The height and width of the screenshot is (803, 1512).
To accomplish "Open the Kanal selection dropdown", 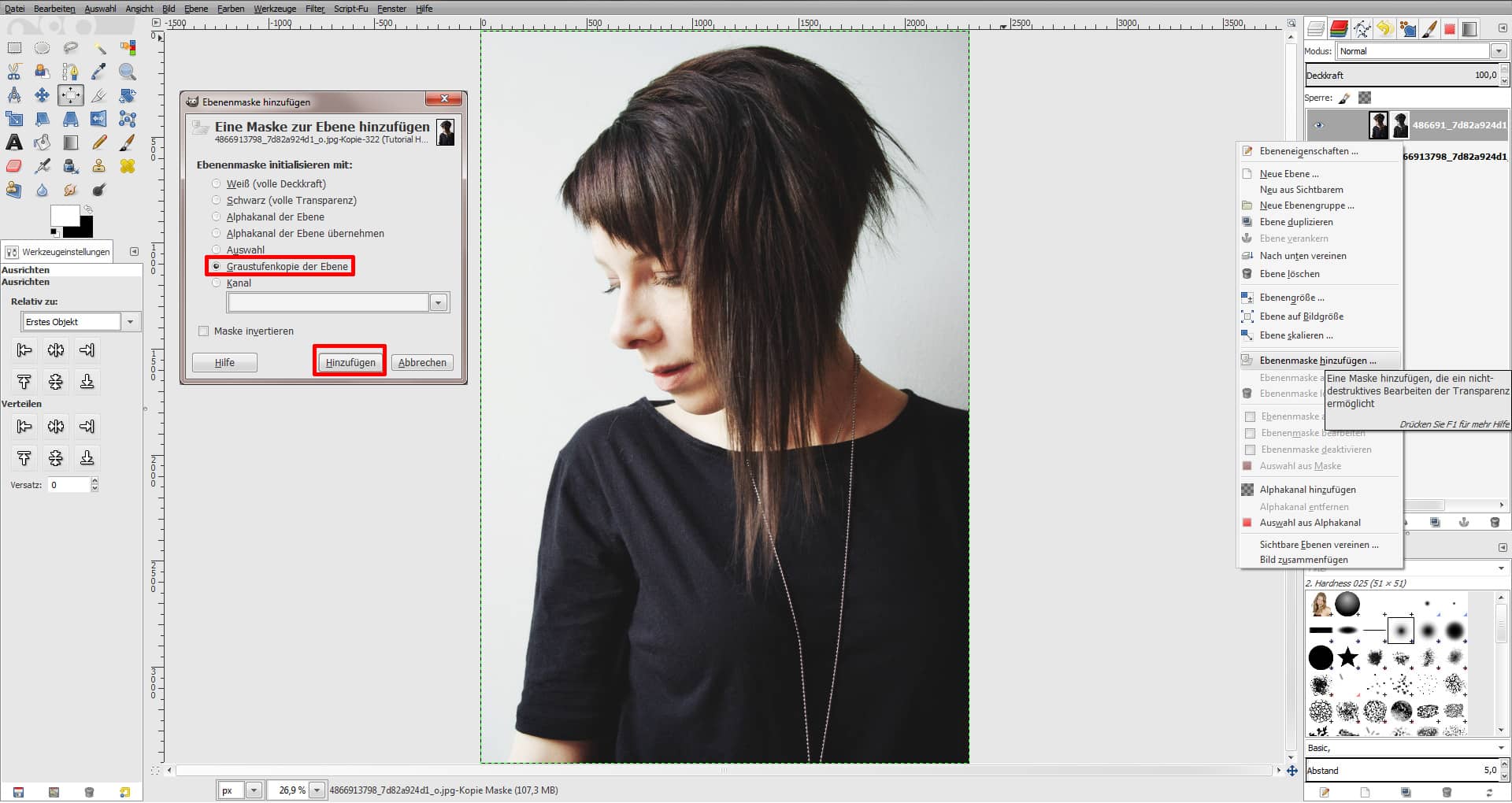I will pos(438,302).
